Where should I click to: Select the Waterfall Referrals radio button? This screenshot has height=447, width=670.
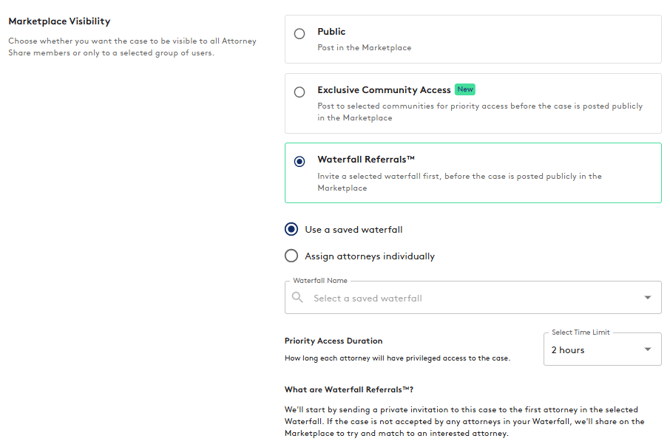[x=299, y=161]
